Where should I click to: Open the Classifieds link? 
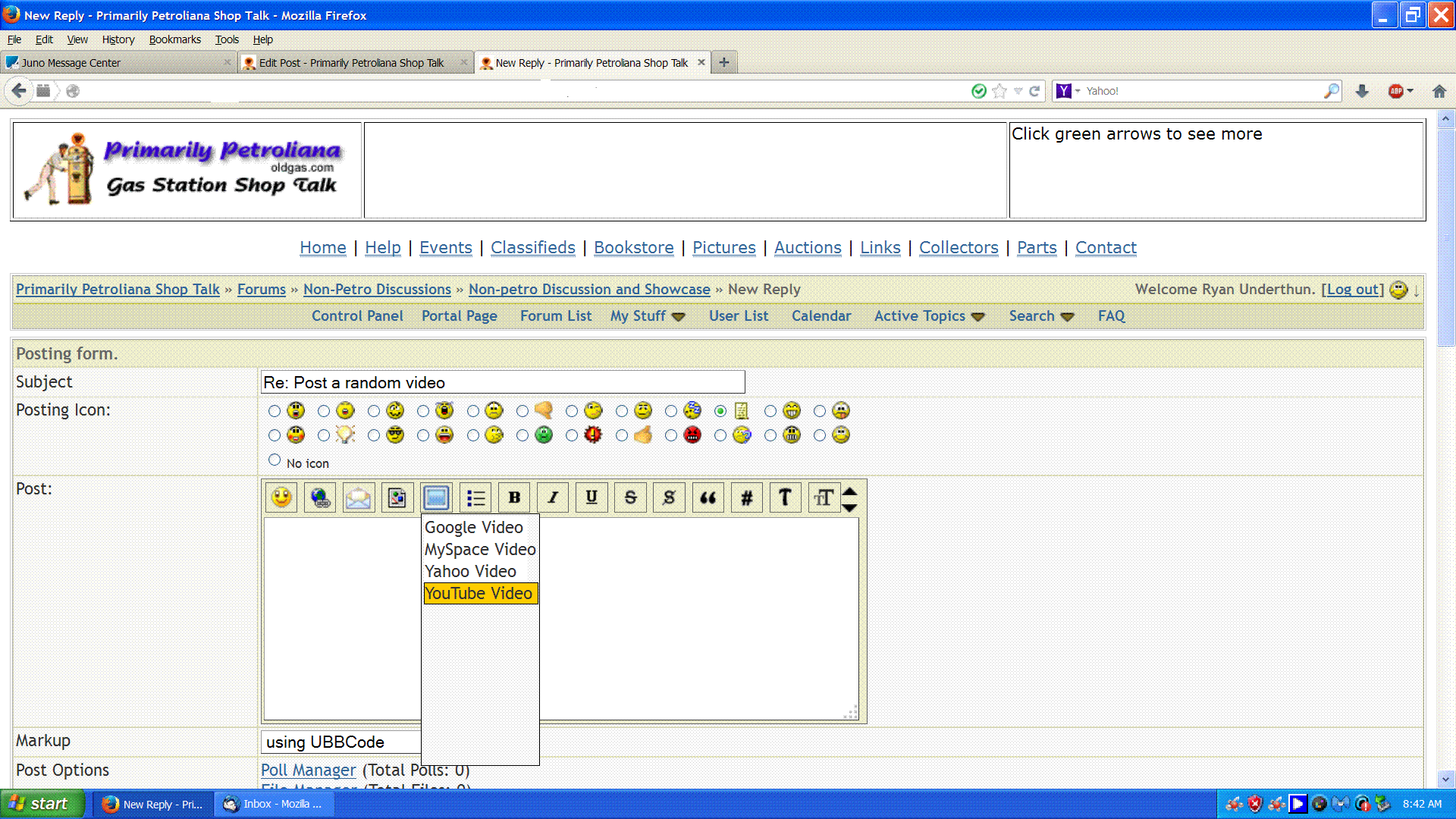(x=533, y=247)
